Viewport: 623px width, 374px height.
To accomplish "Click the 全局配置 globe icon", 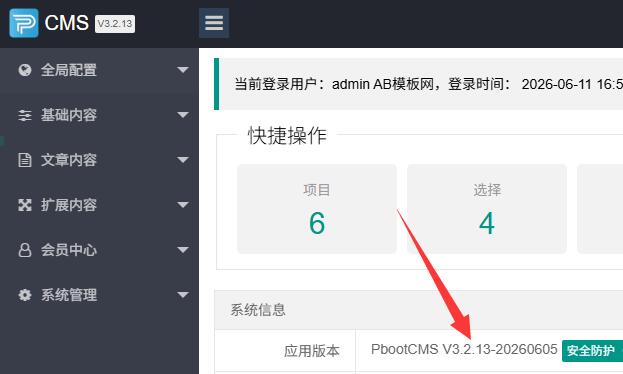I will tap(25, 70).
